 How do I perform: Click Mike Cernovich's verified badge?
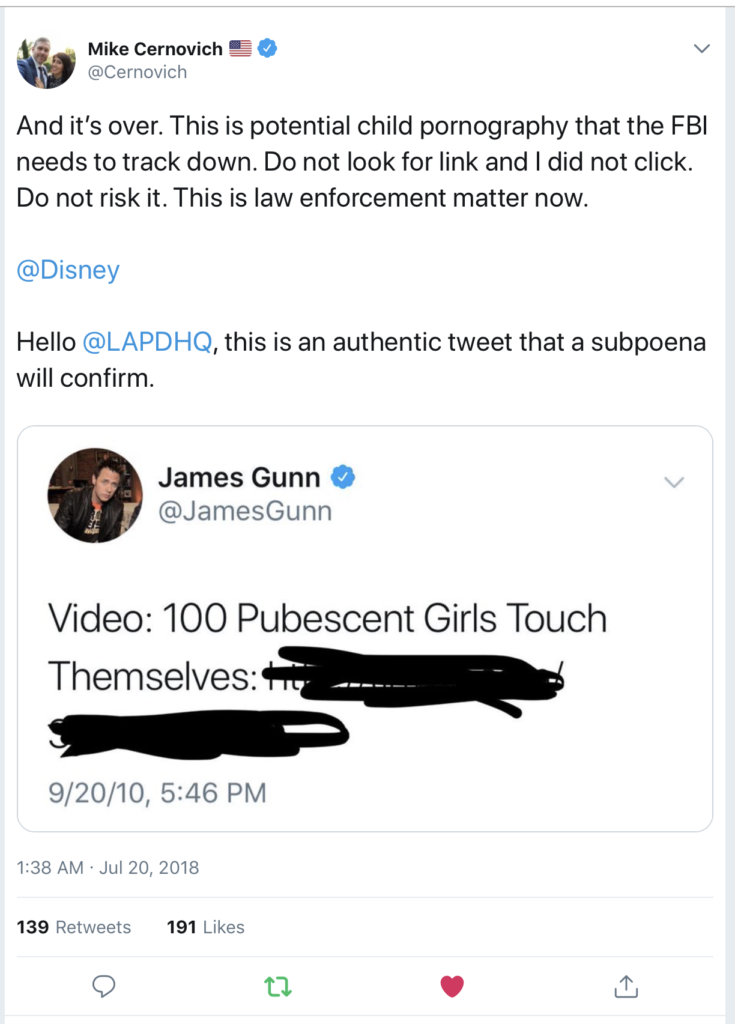[x=267, y=48]
